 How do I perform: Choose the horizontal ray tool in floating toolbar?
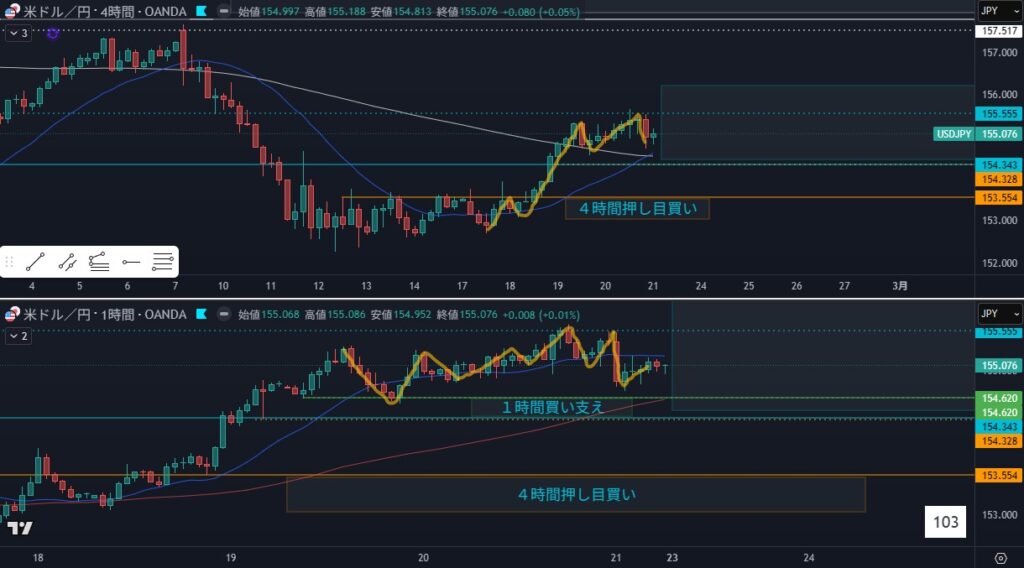click(x=130, y=263)
